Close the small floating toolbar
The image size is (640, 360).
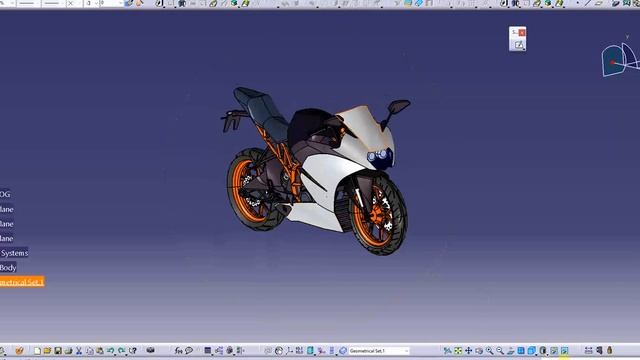[522, 32]
